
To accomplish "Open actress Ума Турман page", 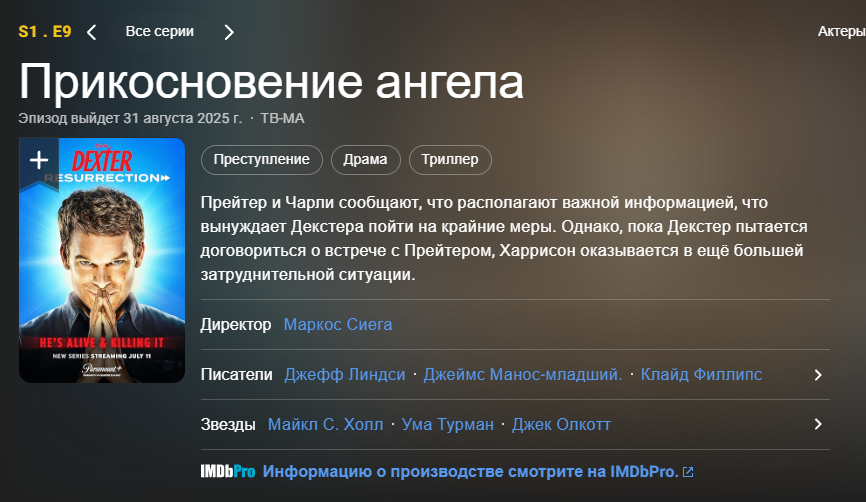I will [448, 425].
